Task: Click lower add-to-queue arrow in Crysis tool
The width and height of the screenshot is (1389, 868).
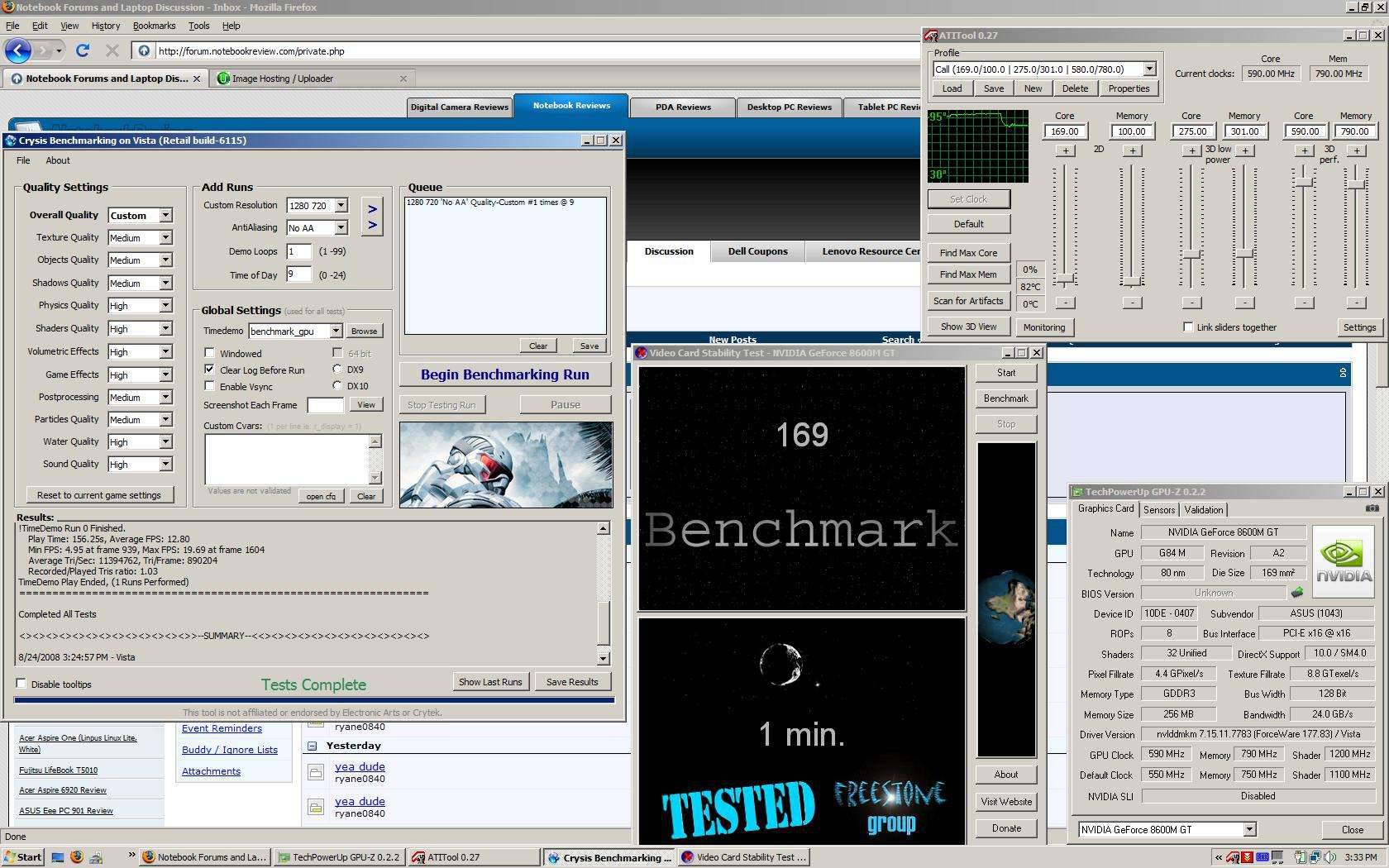Action: click(372, 225)
